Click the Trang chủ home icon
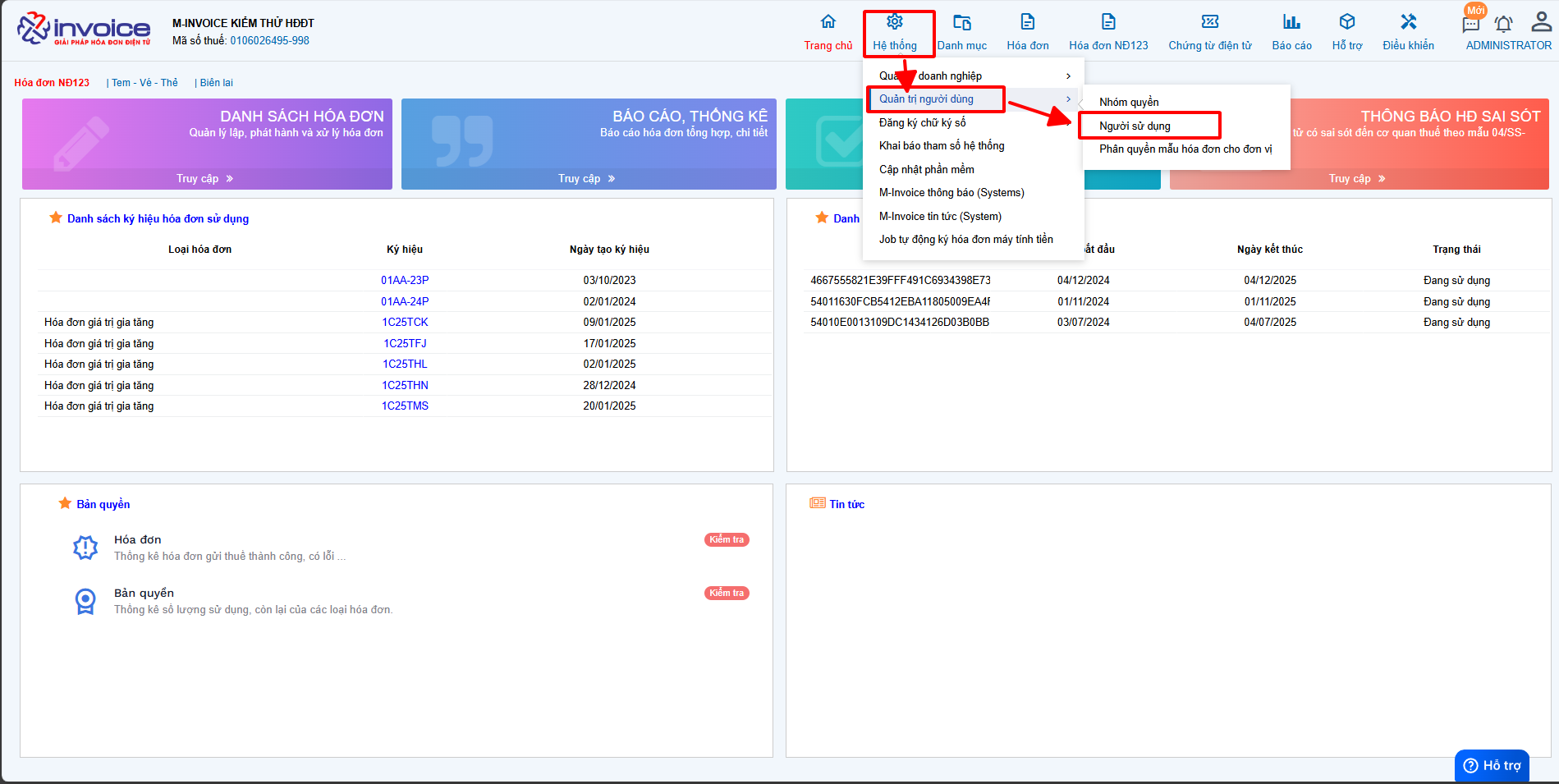Image resolution: width=1559 pixels, height=784 pixels. click(828, 21)
